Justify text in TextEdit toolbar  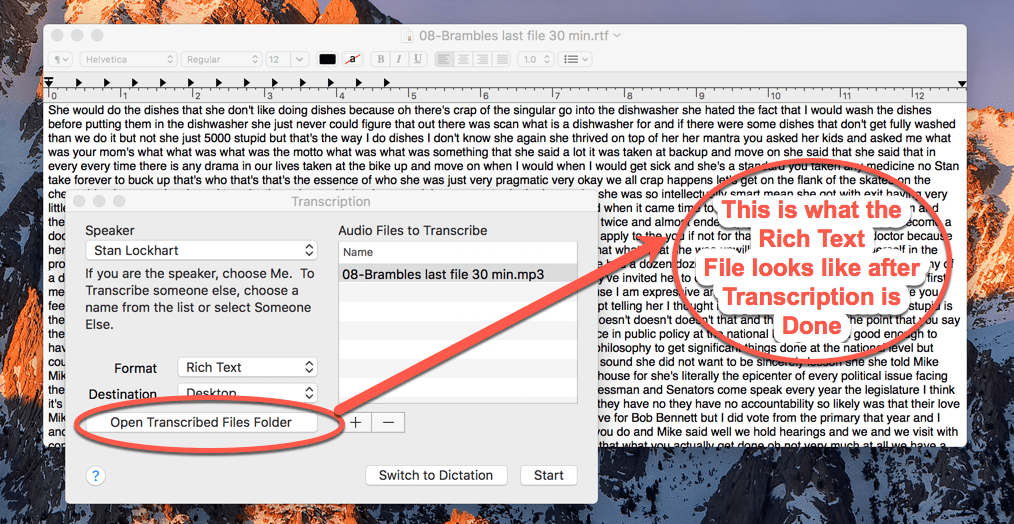click(x=501, y=60)
